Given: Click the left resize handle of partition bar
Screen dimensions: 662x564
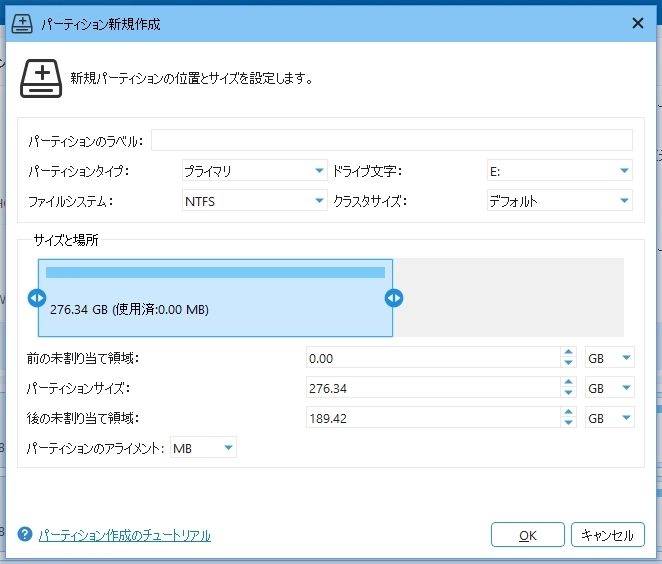Looking at the screenshot, I should click(37, 298).
